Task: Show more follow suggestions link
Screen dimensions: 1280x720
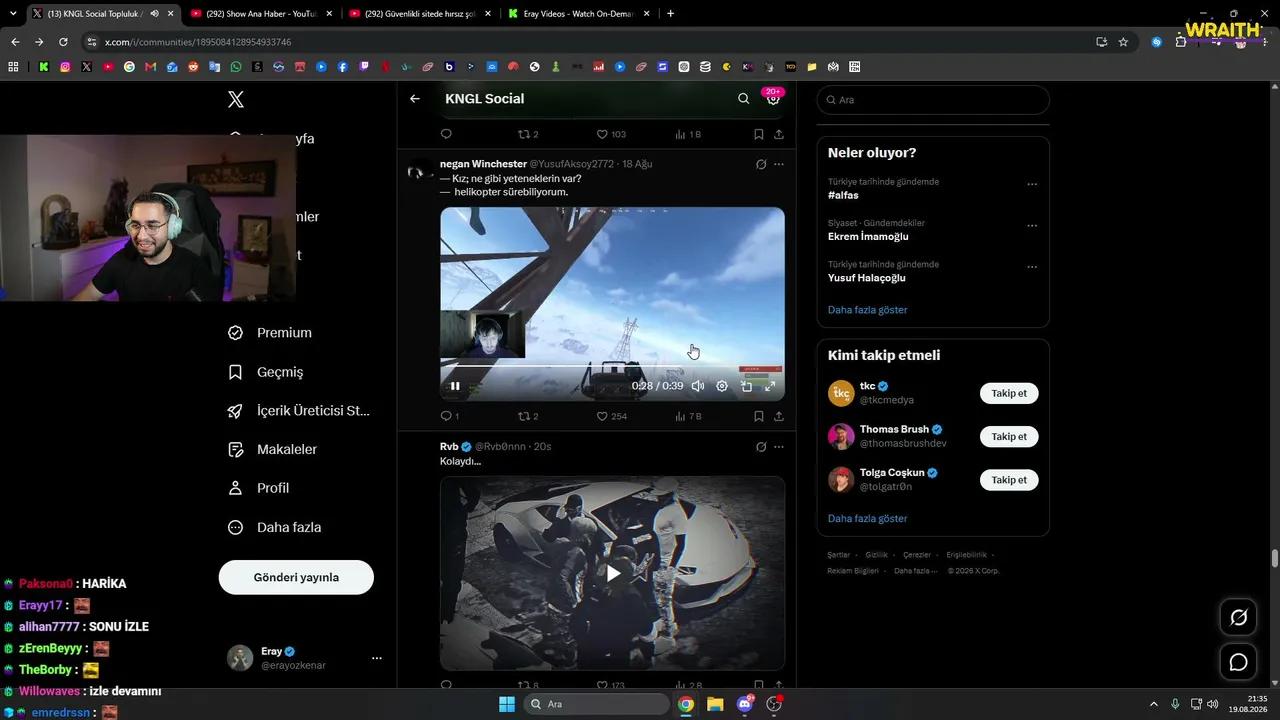Action: coord(868,519)
